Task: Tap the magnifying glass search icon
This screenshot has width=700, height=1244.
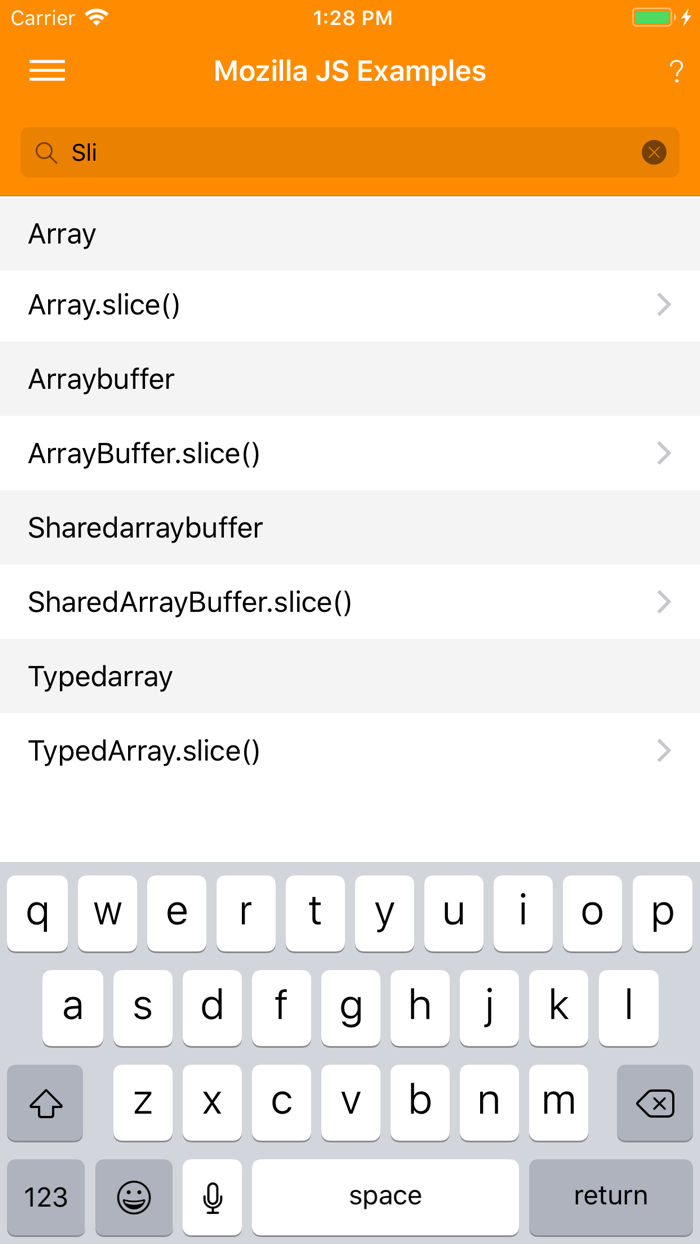Action: tap(46, 152)
